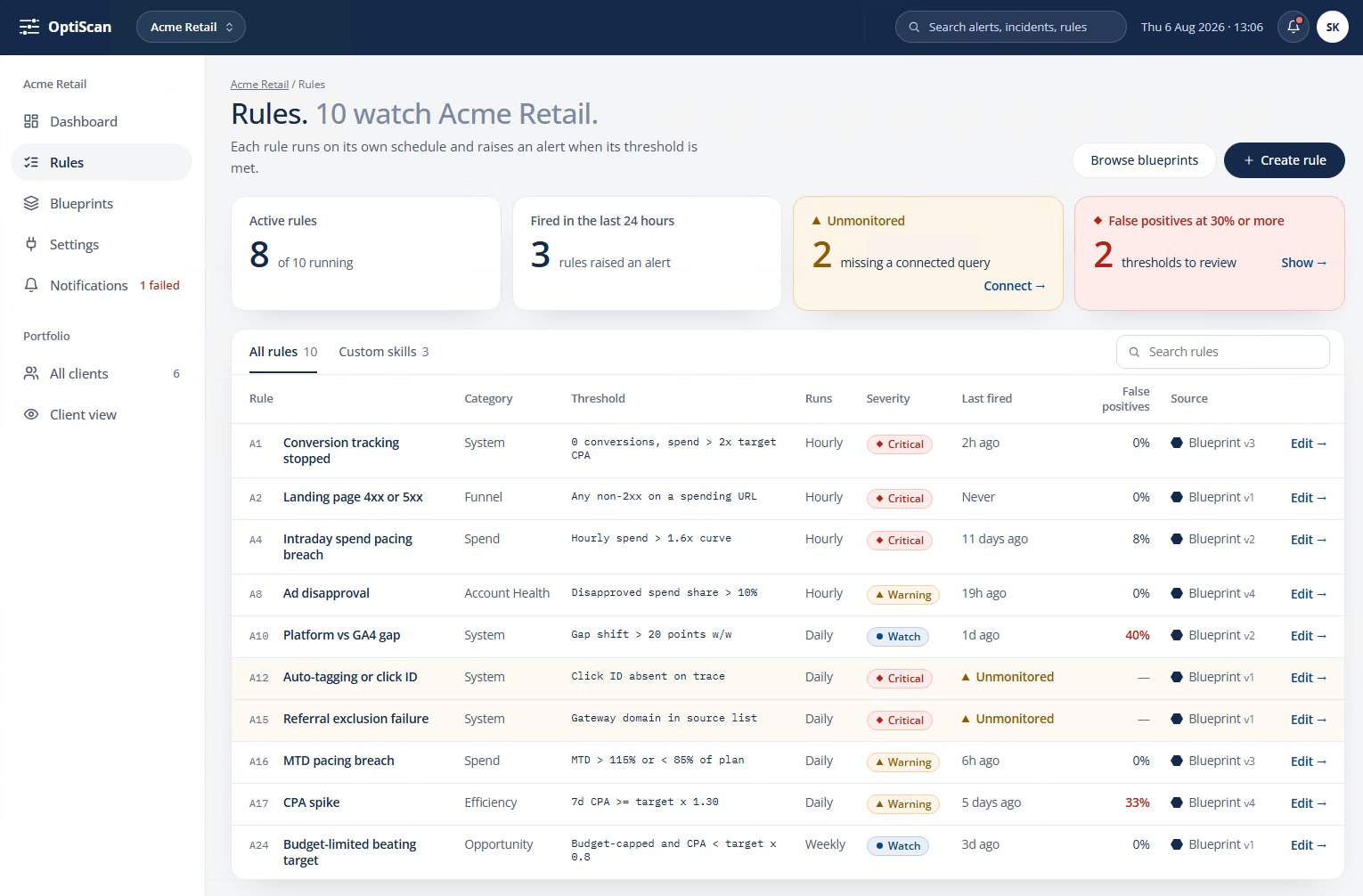Open the notifications bell in header

1293,27
